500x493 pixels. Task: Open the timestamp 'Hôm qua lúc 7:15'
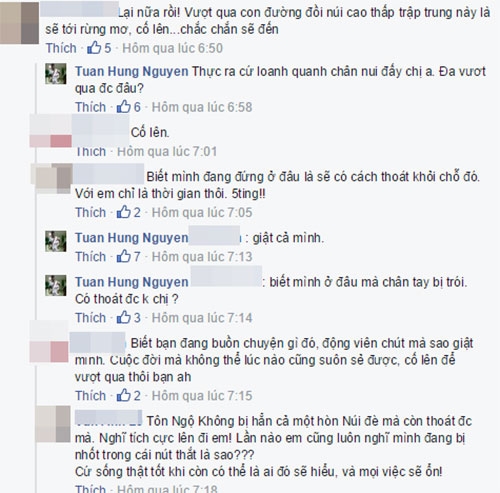coord(202,396)
